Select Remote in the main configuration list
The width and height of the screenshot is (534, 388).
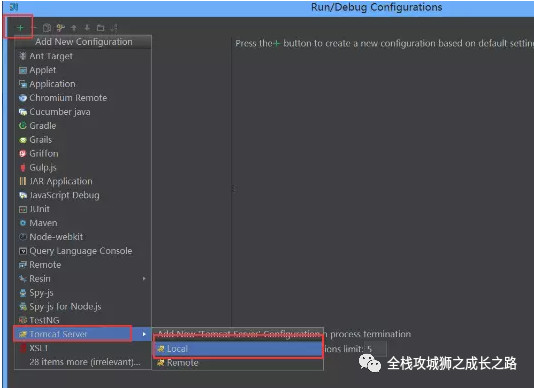point(83,265)
